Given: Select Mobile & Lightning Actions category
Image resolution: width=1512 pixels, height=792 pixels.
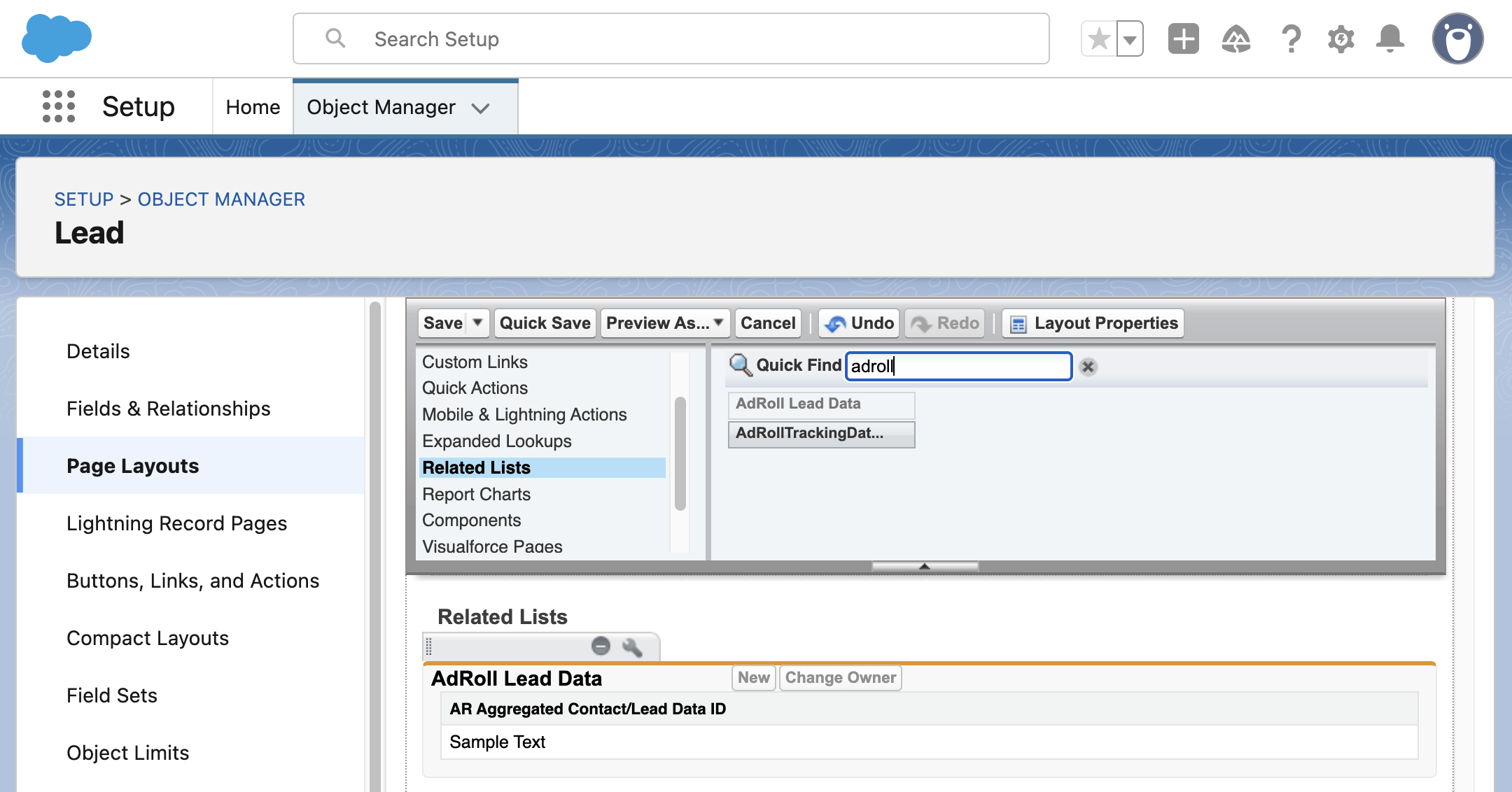Looking at the screenshot, I should coord(542,415).
